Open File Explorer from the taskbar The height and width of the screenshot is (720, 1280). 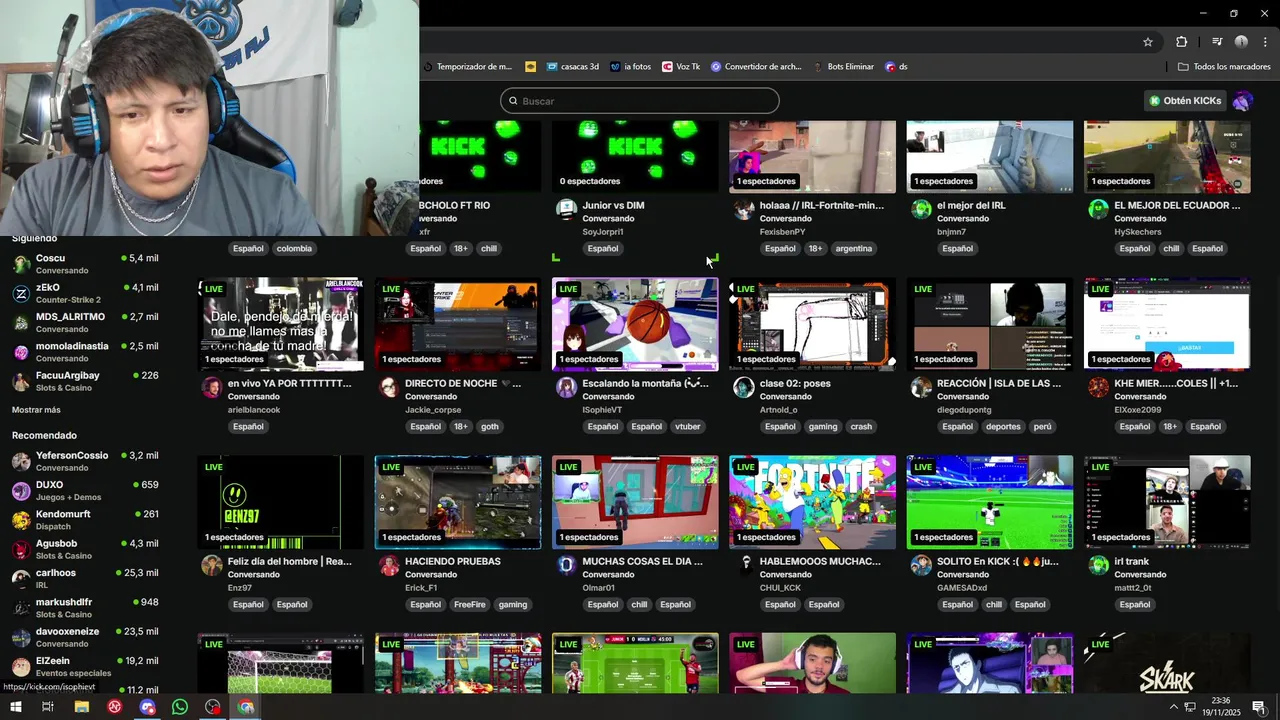click(81, 707)
